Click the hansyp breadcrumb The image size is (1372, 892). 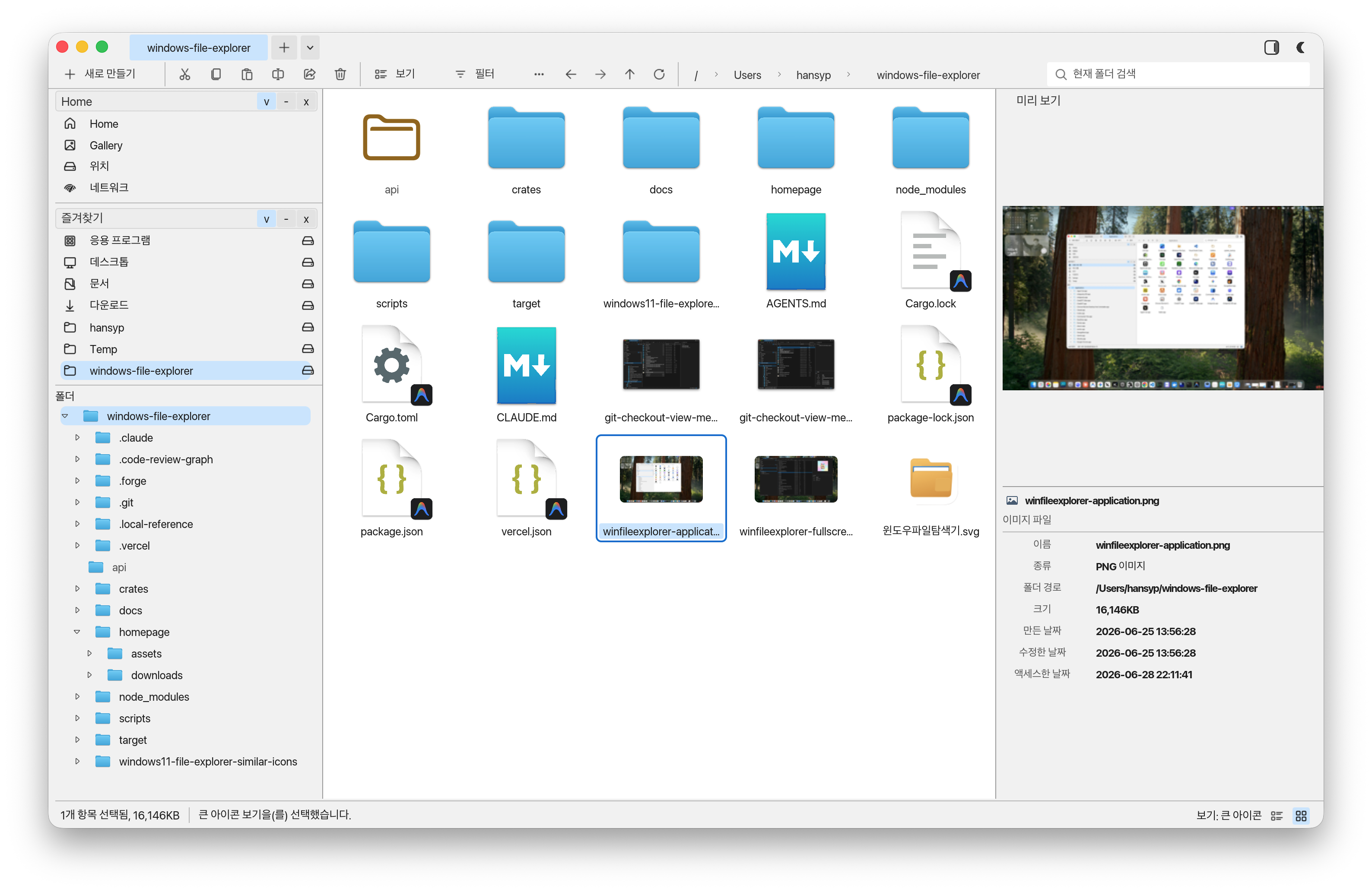click(x=813, y=75)
